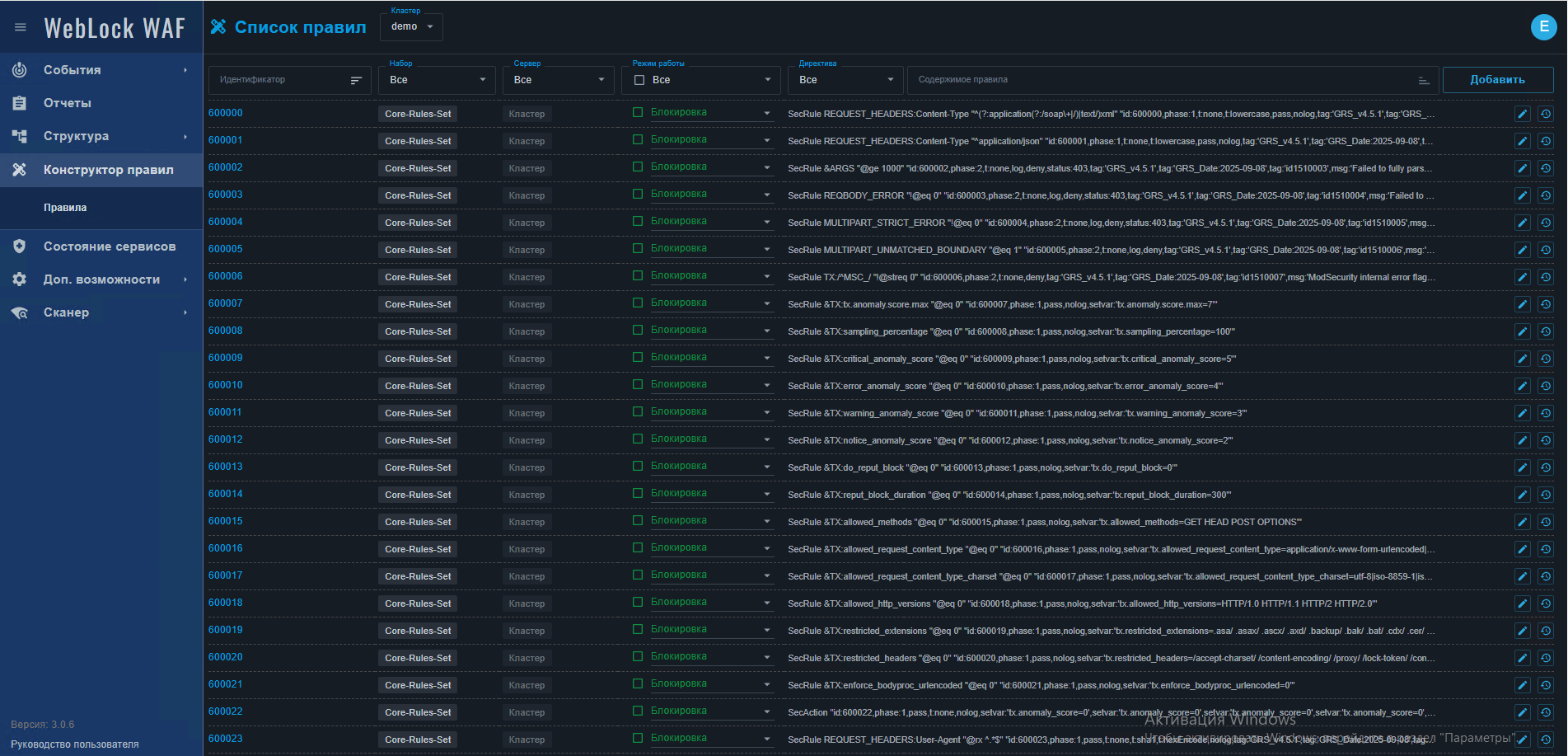
Task: Open the Кластер demo dropdown
Action: pyautogui.click(x=411, y=27)
